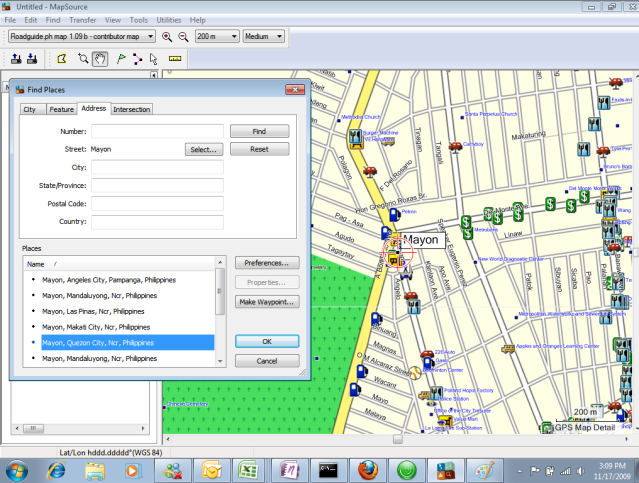
Task: Click left panel horizontal scrollbar thumb
Action: pos(33,428)
